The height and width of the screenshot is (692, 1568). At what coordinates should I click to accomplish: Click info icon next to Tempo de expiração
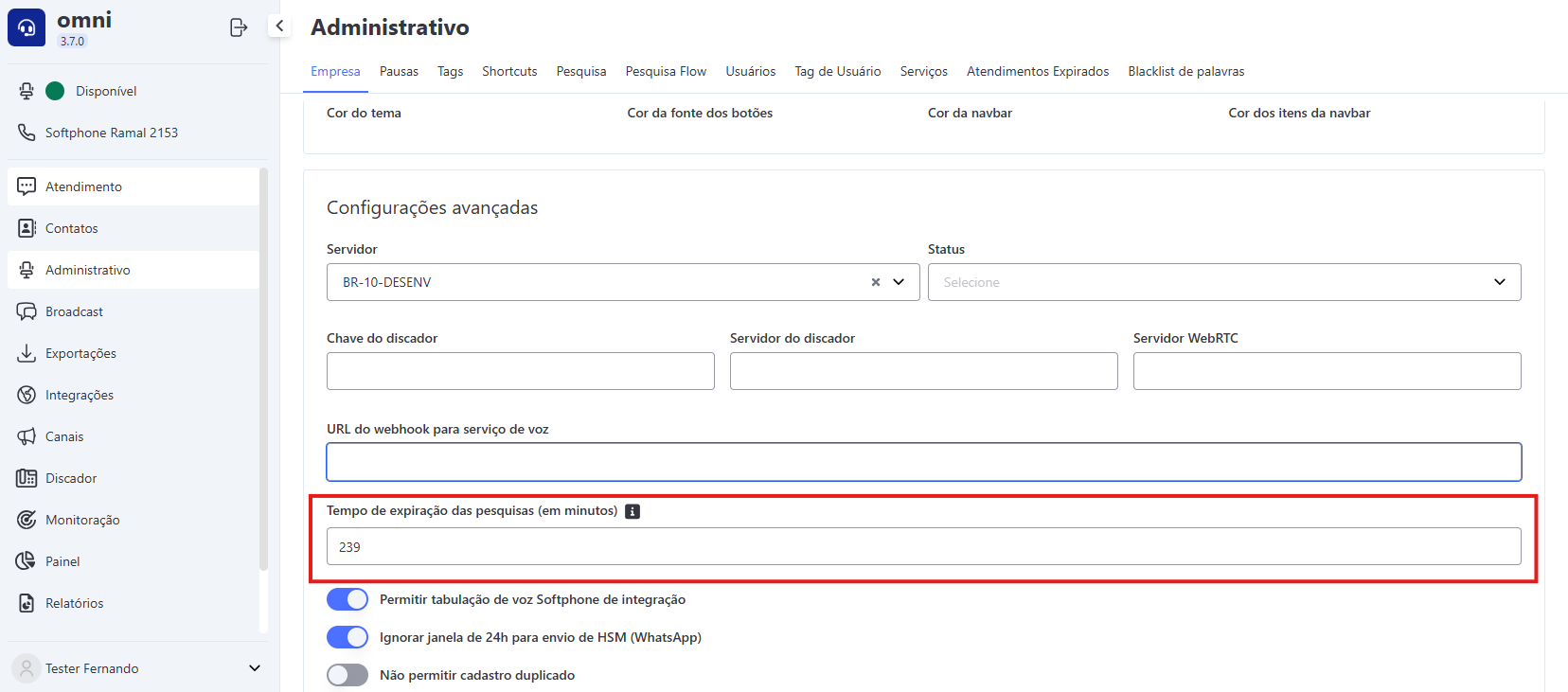tap(633, 511)
